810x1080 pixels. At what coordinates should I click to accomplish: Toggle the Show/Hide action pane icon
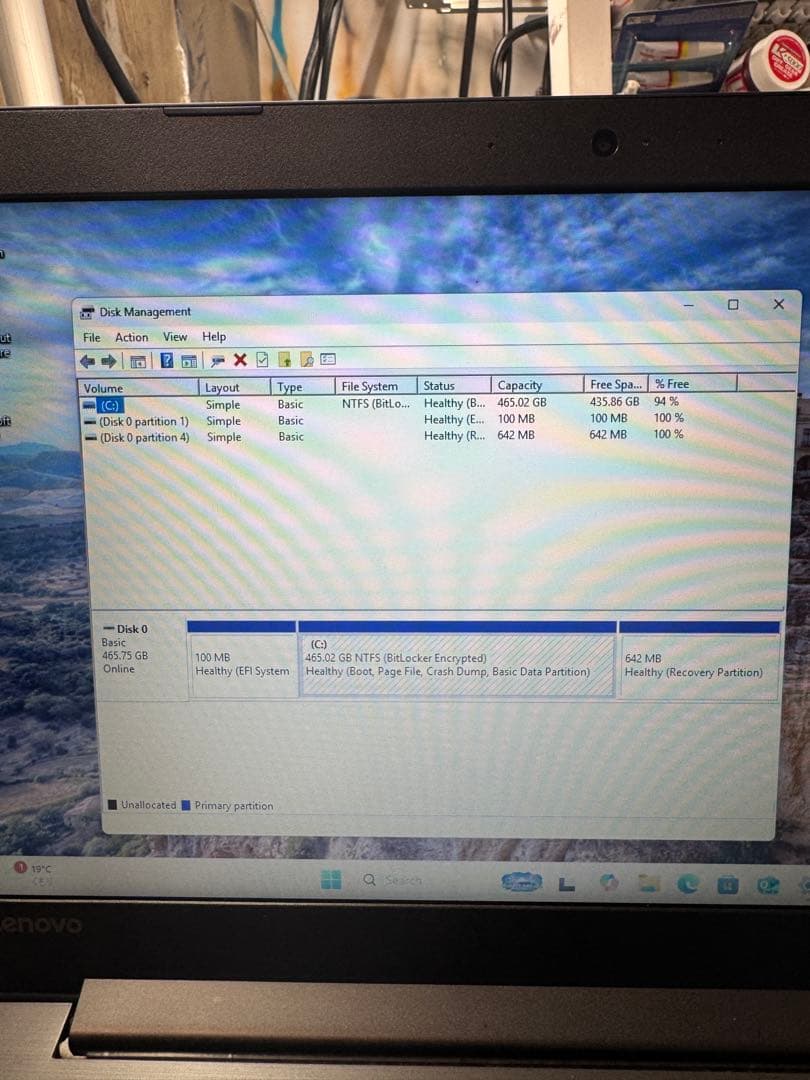click(x=187, y=359)
